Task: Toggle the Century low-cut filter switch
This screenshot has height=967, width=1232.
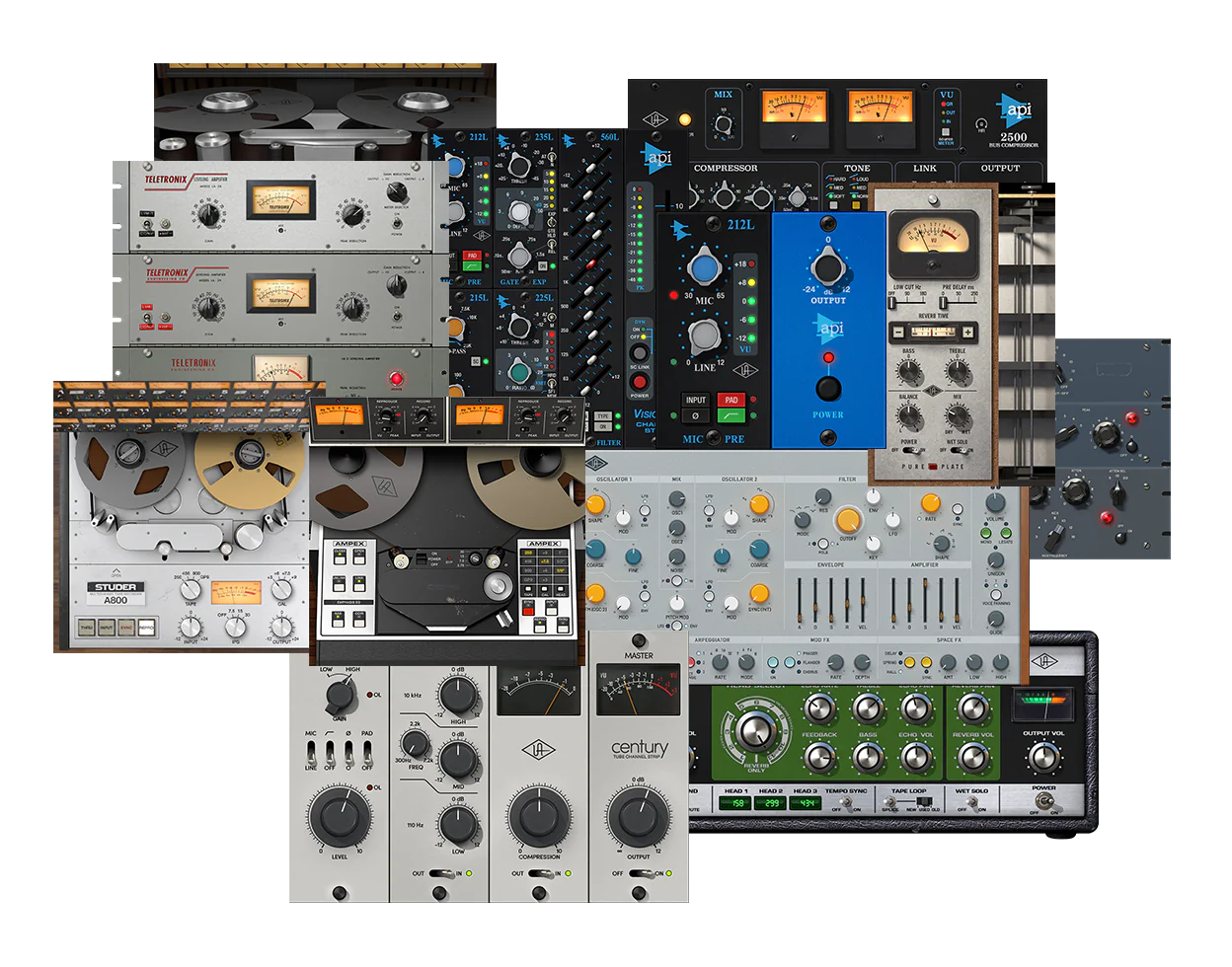Action: (x=330, y=752)
